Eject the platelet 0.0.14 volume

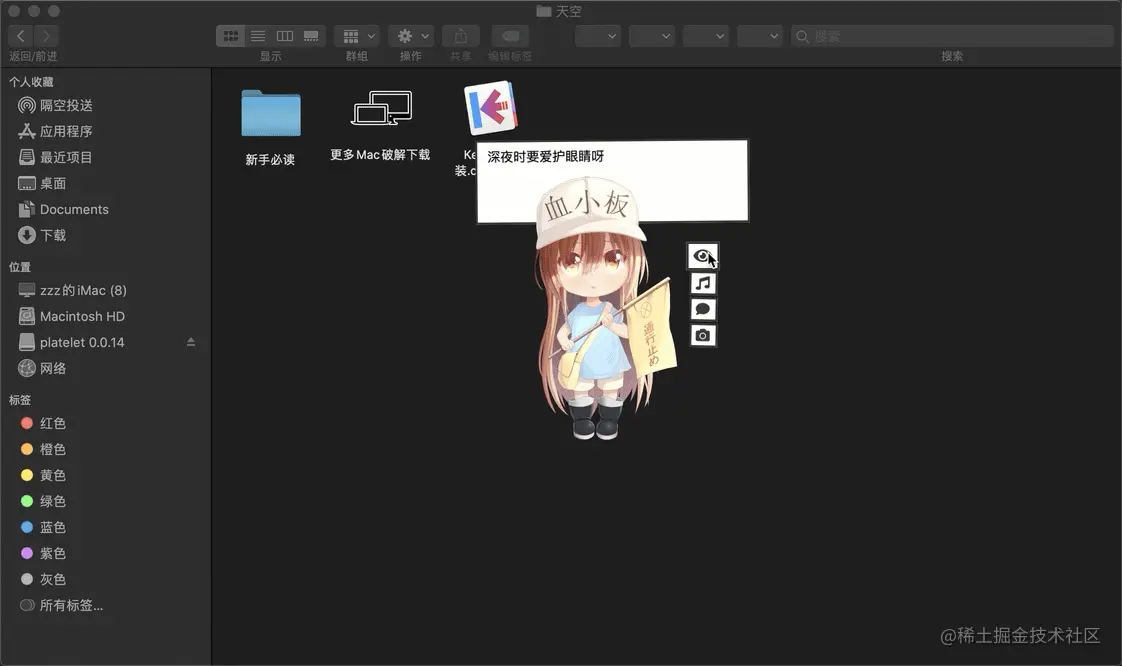point(191,342)
